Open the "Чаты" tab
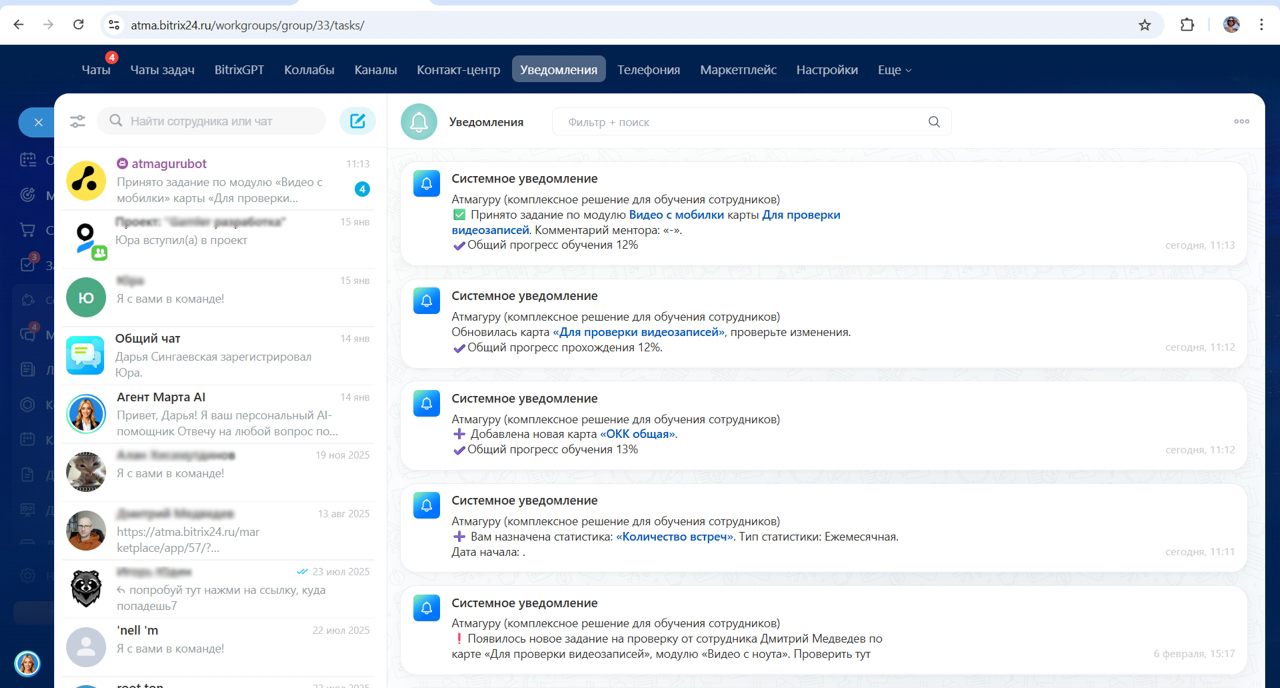This screenshot has height=688, width=1280. point(96,70)
